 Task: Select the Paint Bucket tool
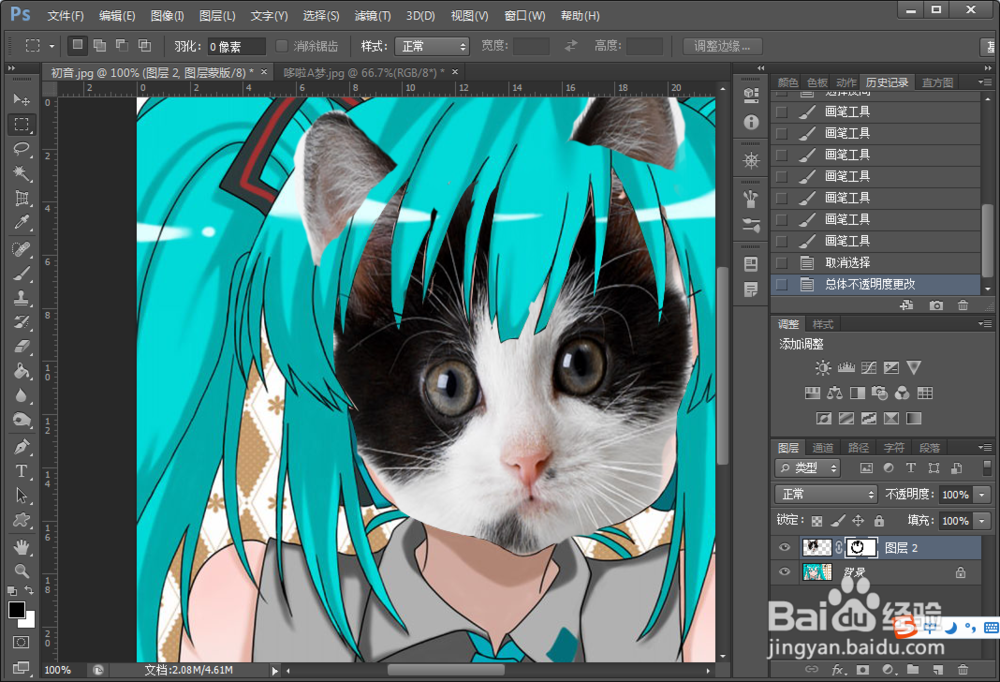click(21, 371)
